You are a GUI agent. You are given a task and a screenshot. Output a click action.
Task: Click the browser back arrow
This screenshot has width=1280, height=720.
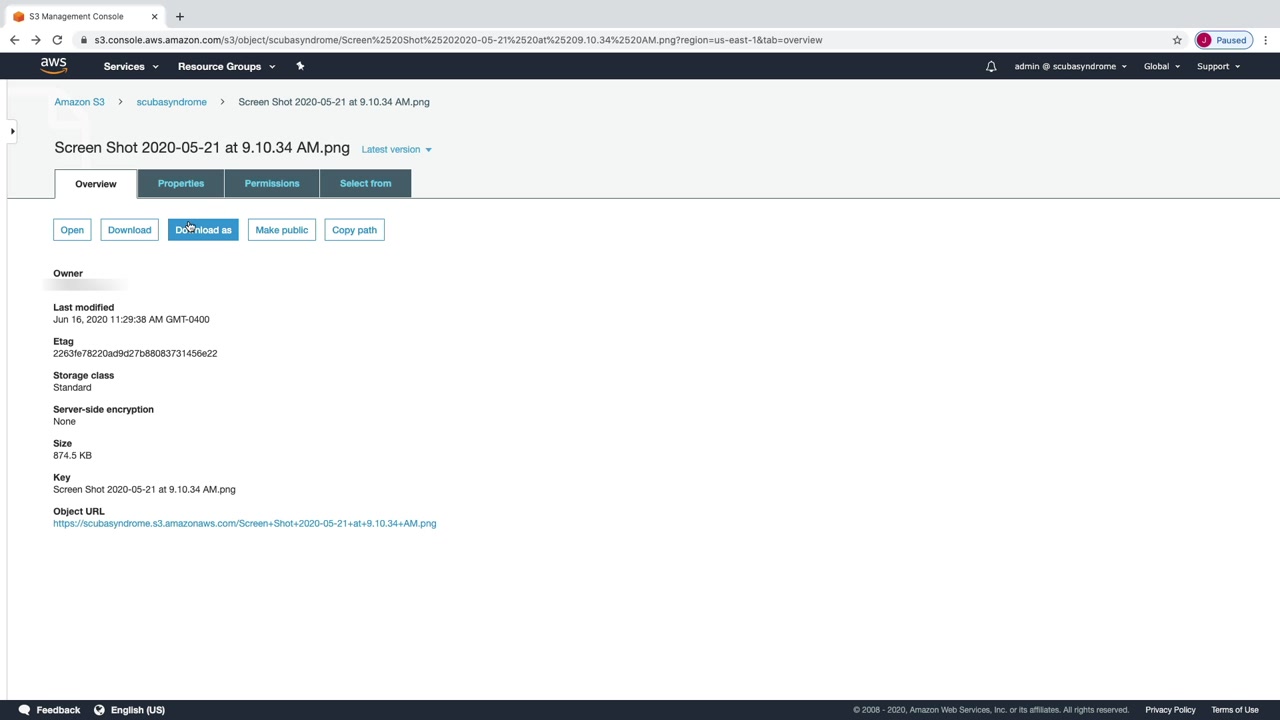coord(14,40)
